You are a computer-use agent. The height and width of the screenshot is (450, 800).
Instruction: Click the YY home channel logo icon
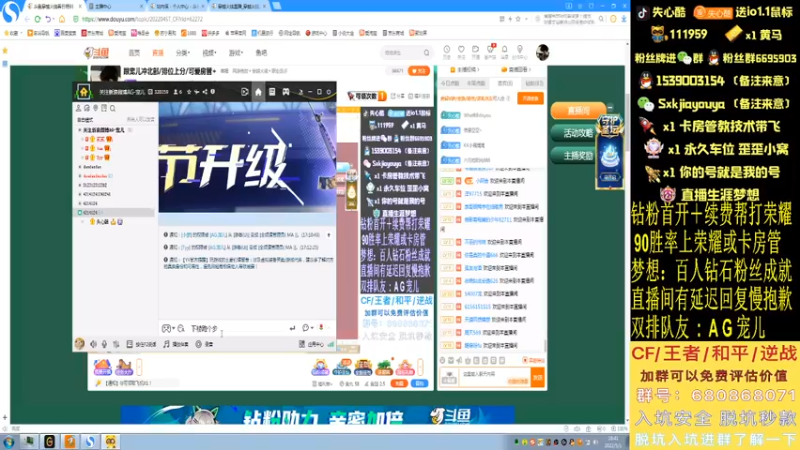84,92
